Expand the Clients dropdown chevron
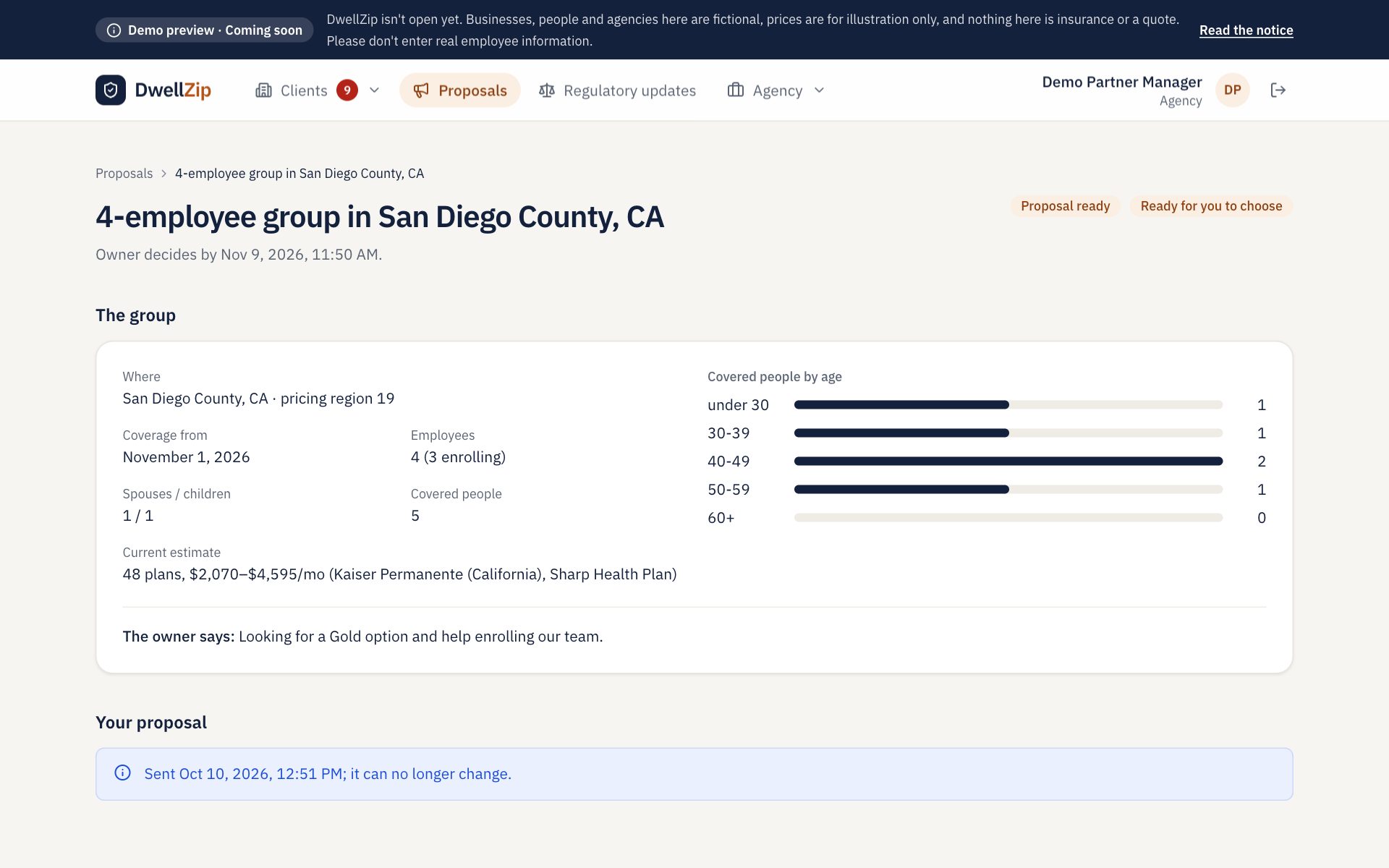This screenshot has height=868, width=1389. pos(375,90)
